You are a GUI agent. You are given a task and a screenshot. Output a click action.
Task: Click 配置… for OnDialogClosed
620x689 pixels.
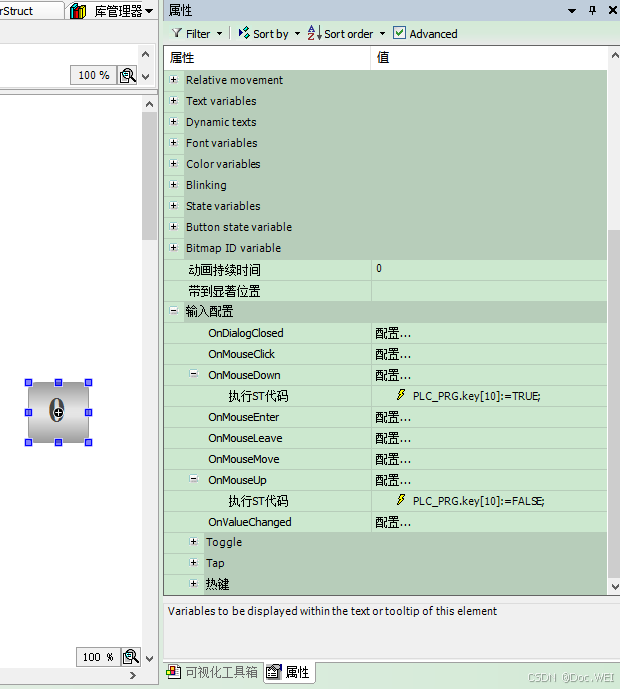[x=393, y=334]
